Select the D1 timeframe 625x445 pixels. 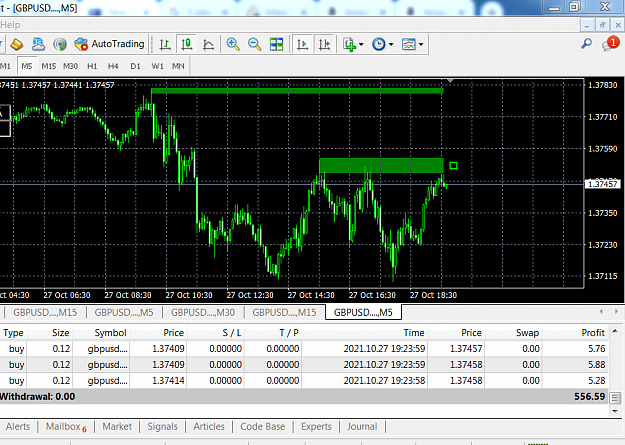coord(136,66)
